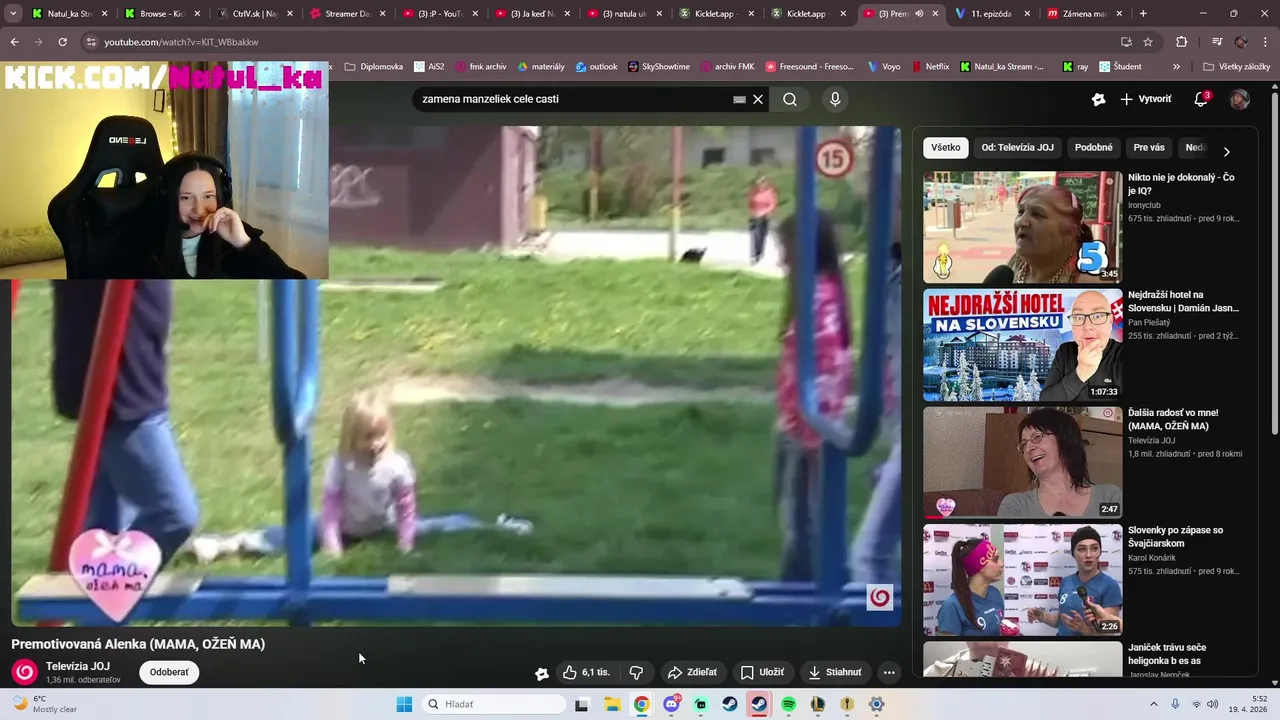Viewport: 1280px width, 720px height.
Task: Show more filter chips with right chevron
Action: coord(1226,152)
